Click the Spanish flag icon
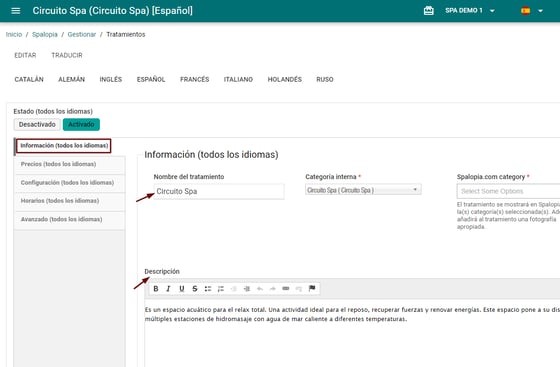560x367 pixels. tap(525, 11)
